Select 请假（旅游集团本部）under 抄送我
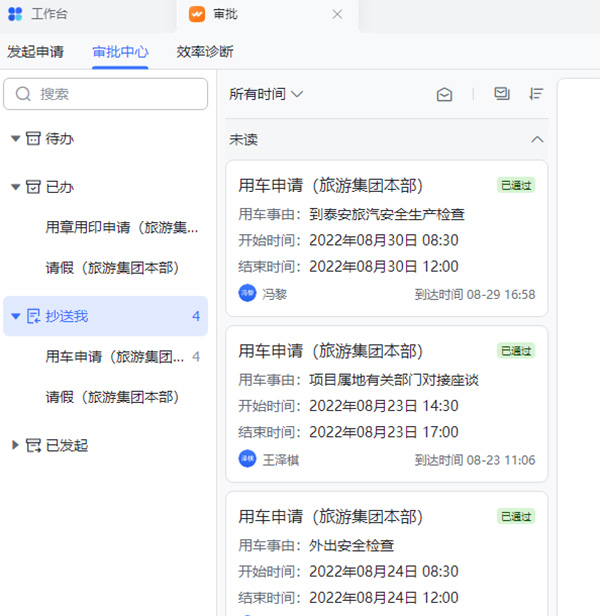 click(x=112, y=397)
